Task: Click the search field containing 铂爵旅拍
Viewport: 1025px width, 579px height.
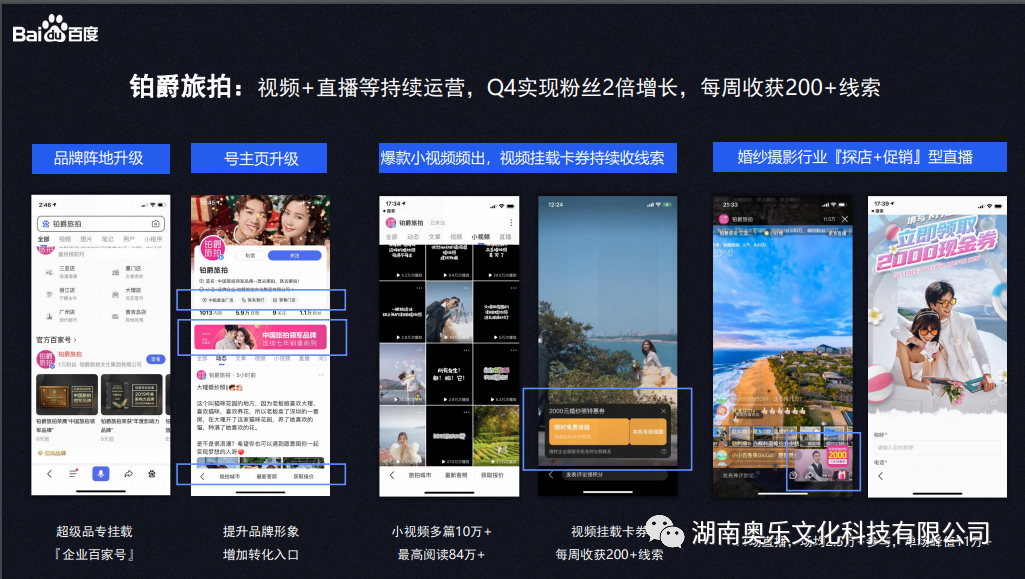Action: (101, 223)
